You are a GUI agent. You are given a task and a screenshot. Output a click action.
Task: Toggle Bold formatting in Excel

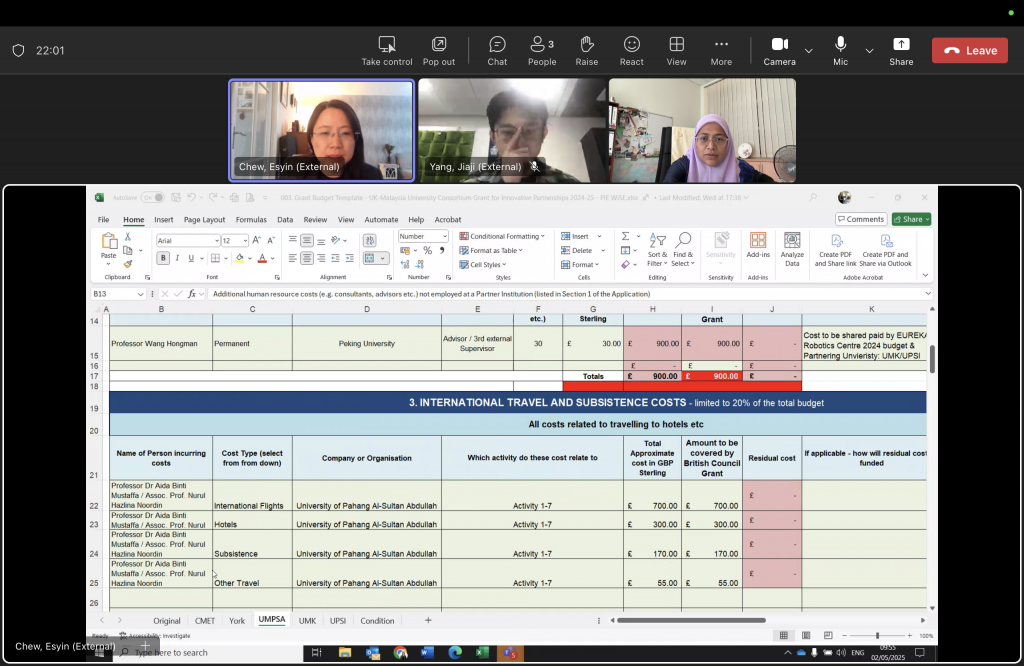tap(163, 258)
